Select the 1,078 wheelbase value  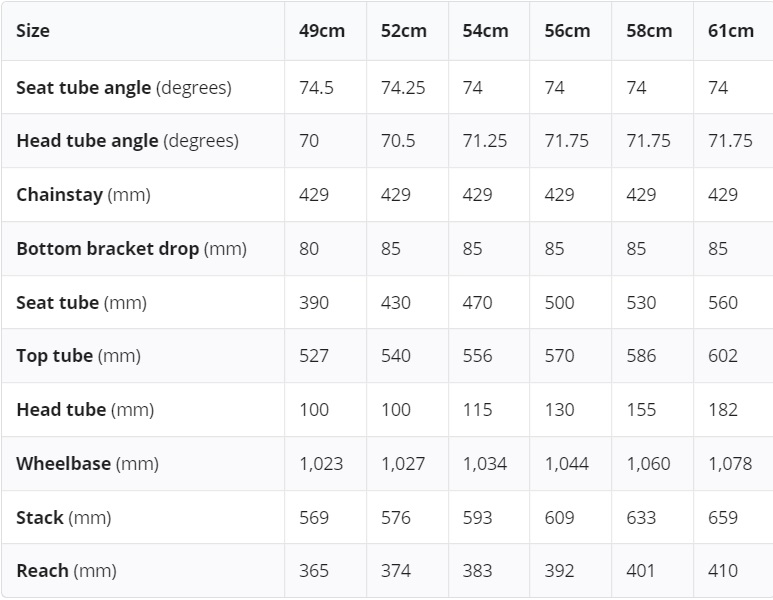click(729, 464)
